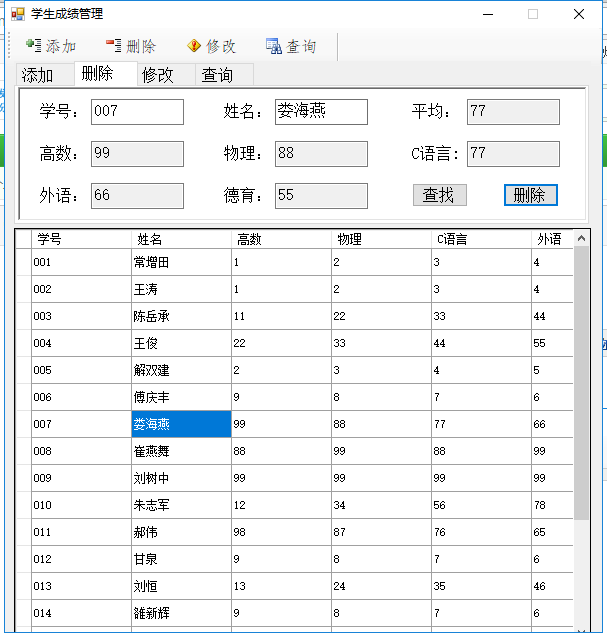Click the 外语 column header in the grid
Viewport: 607px width, 637px height.
coord(552,239)
